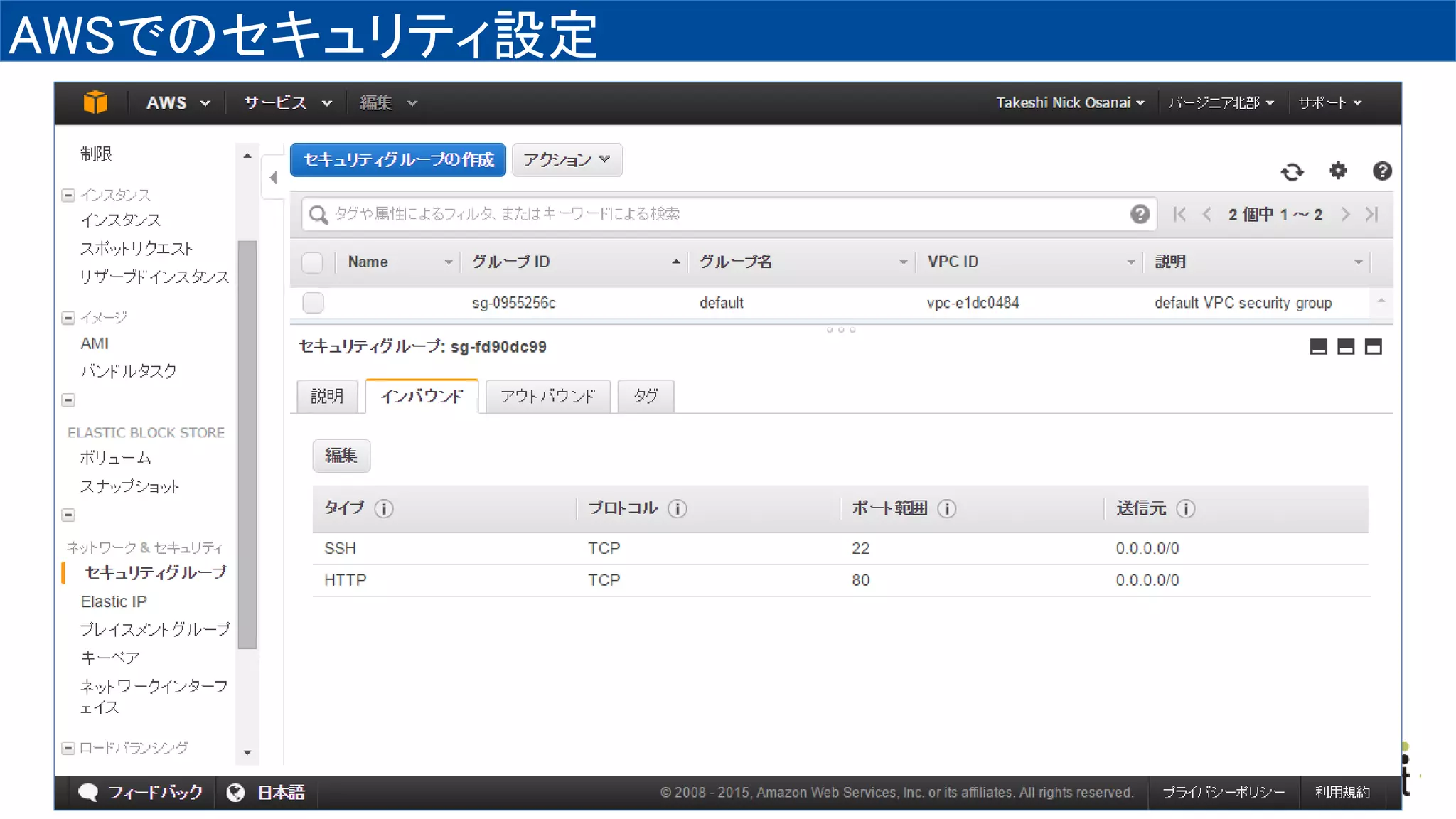Open スポットリクエスト in sidebar

point(136,249)
